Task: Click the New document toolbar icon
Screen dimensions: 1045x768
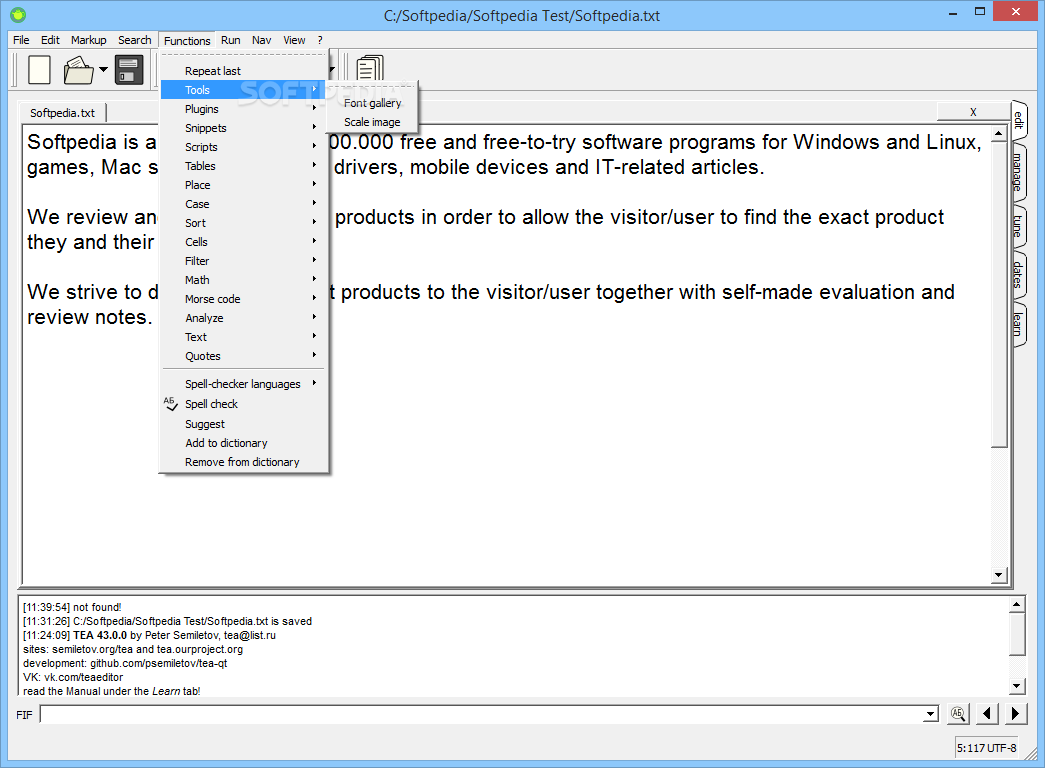Action: click(39, 70)
